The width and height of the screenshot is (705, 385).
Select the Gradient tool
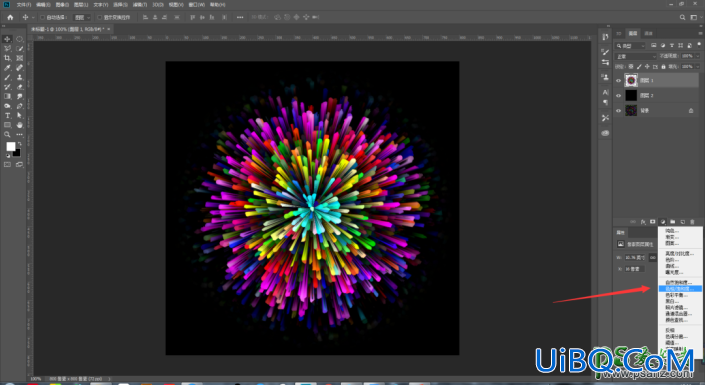[x=7, y=96]
